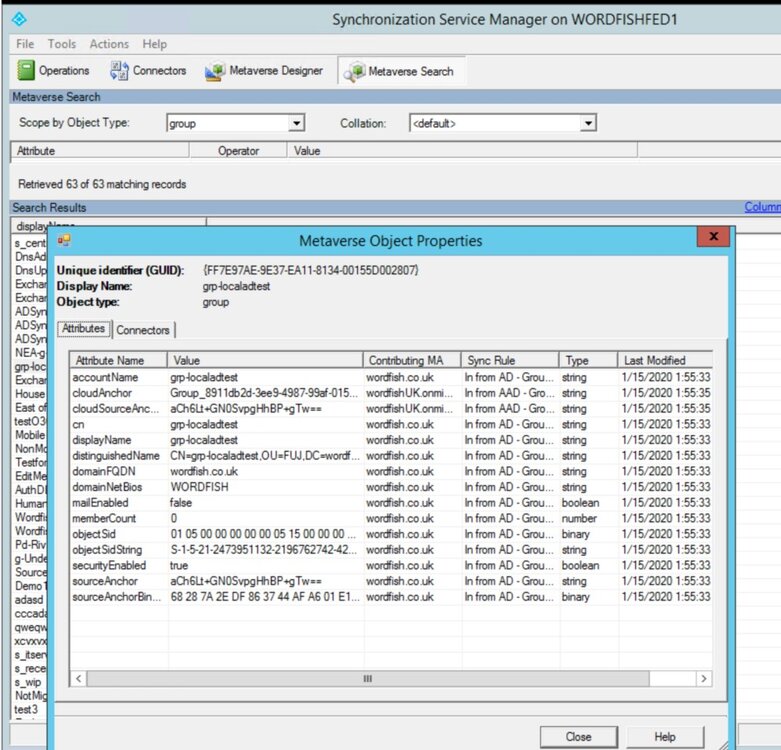Select the distinguishedName attribute row
This screenshot has height=750, width=781.
click(x=391, y=456)
